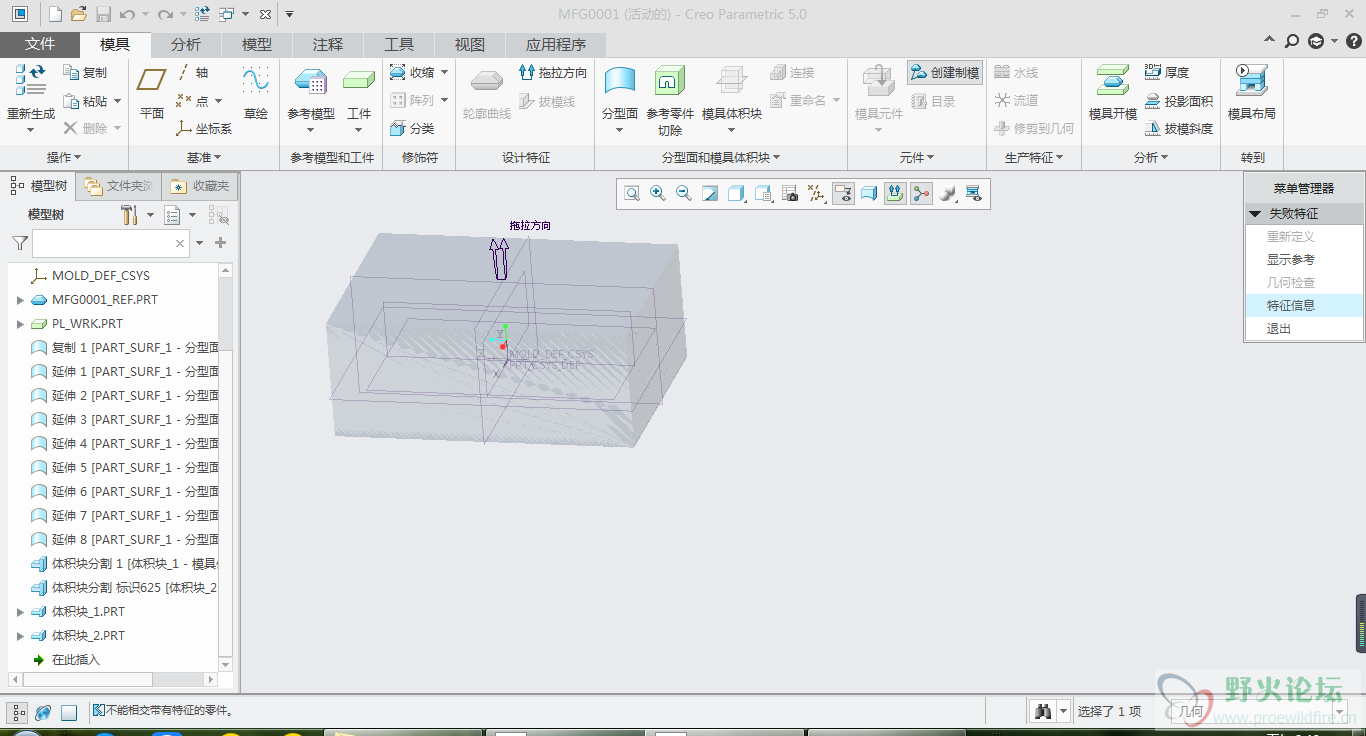The image size is (1366, 736).
Task: Click the 轴 axis tool
Action: (193, 72)
